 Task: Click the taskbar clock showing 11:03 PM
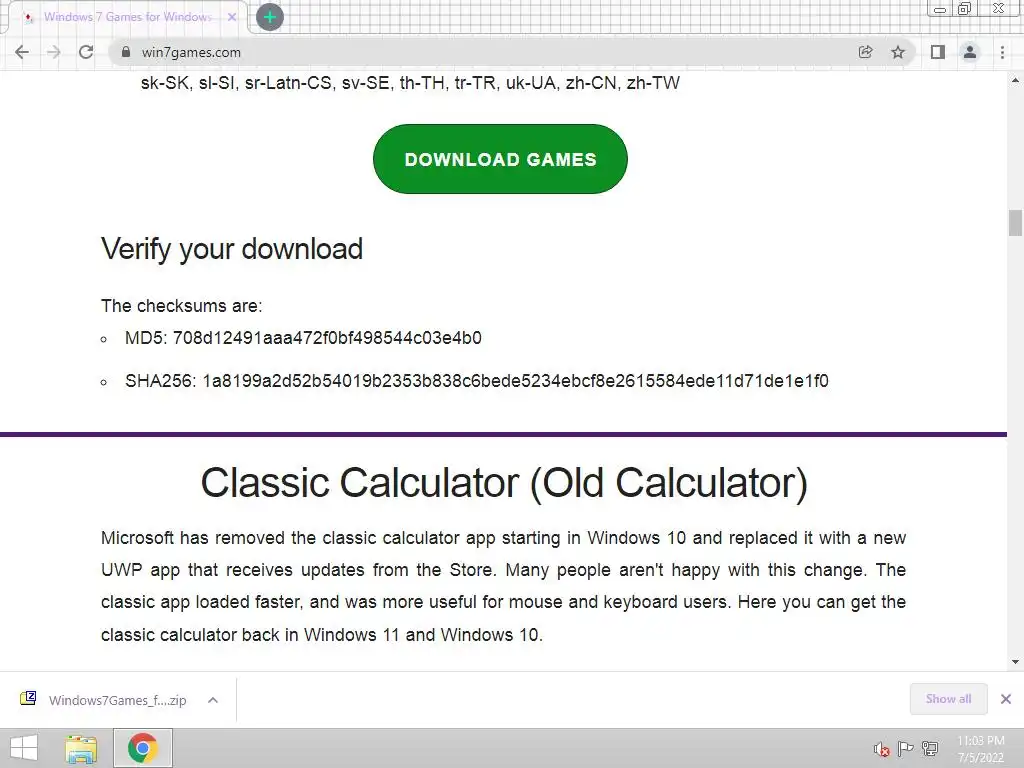[980, 748]
